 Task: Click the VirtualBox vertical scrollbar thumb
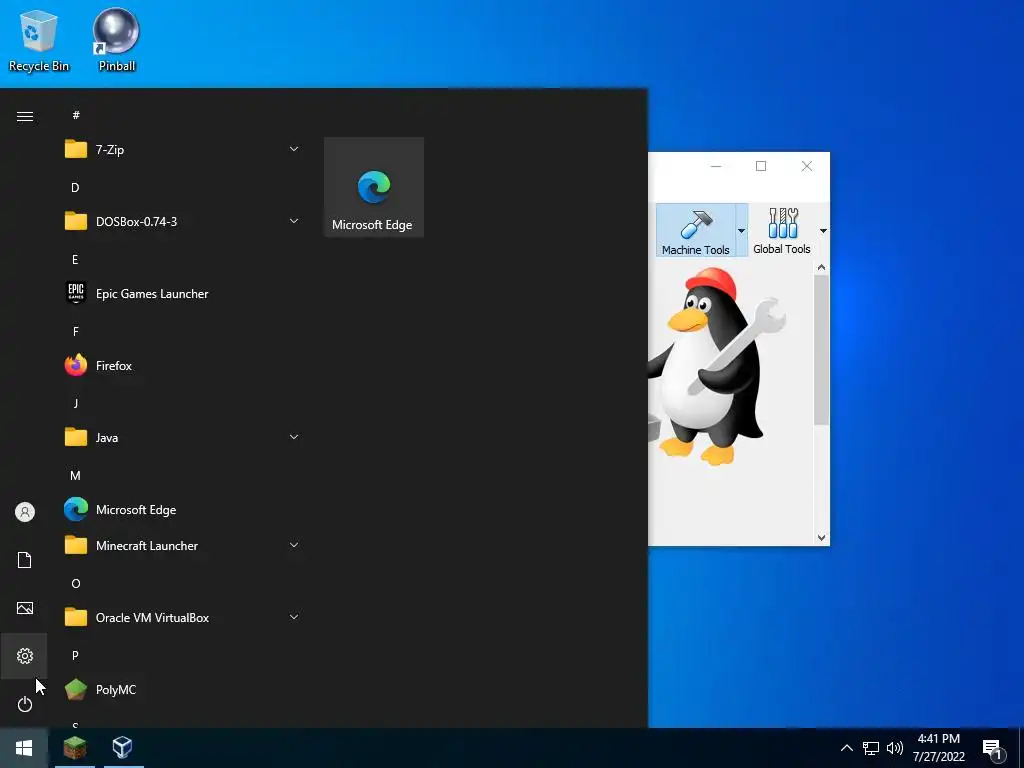click(822, 350)
